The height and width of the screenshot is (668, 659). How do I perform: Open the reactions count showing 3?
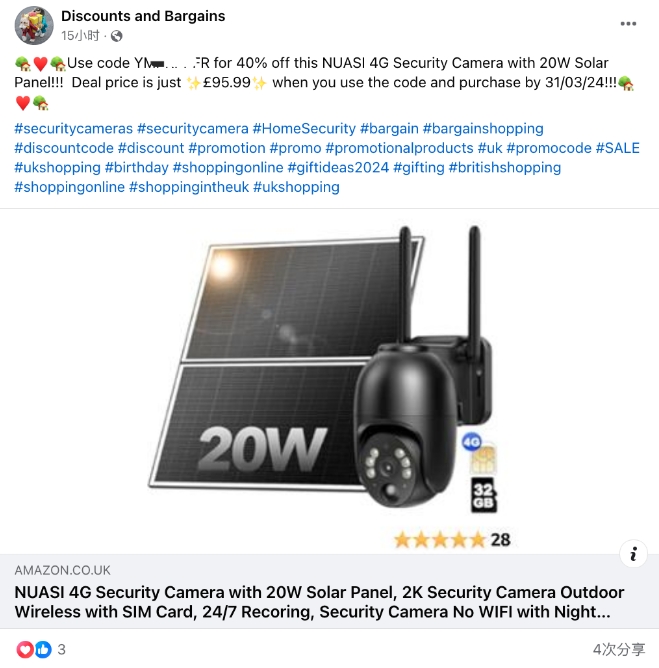(x=62, y=650)
